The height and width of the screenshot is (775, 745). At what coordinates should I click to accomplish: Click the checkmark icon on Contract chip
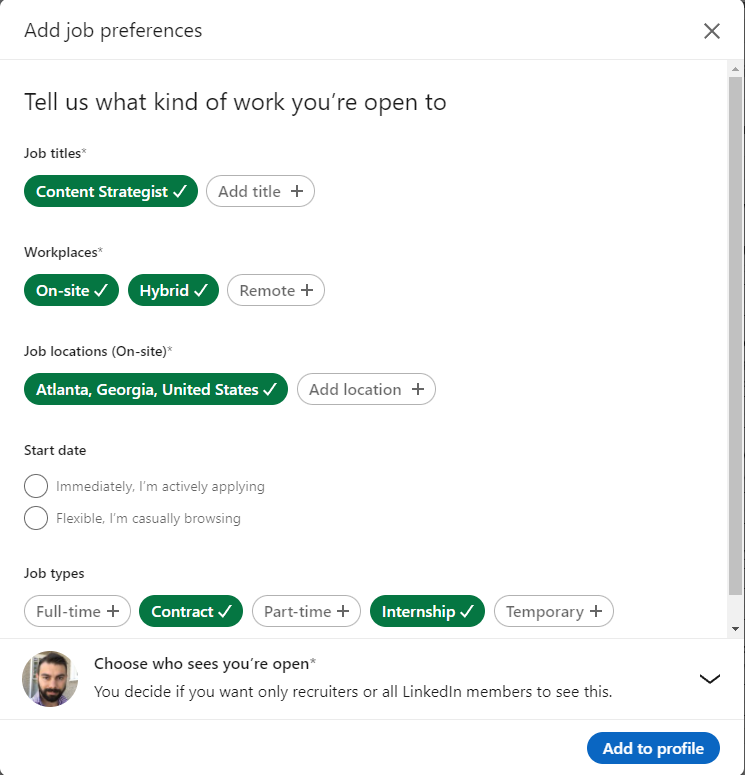224,611
